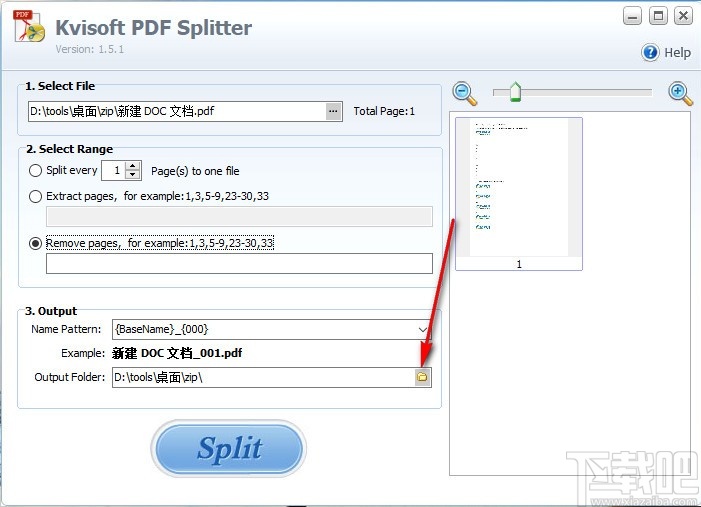Screen dimensions: 701x507
Task: Close the PDF Splitter window
Action: pos(684,17)
